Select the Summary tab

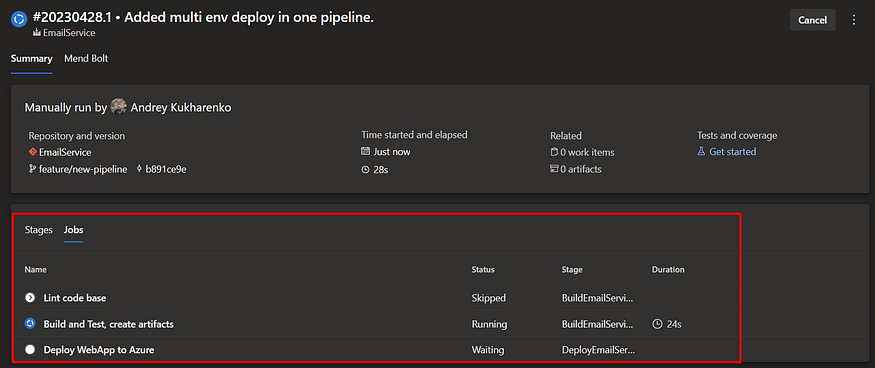click(31, 59)
